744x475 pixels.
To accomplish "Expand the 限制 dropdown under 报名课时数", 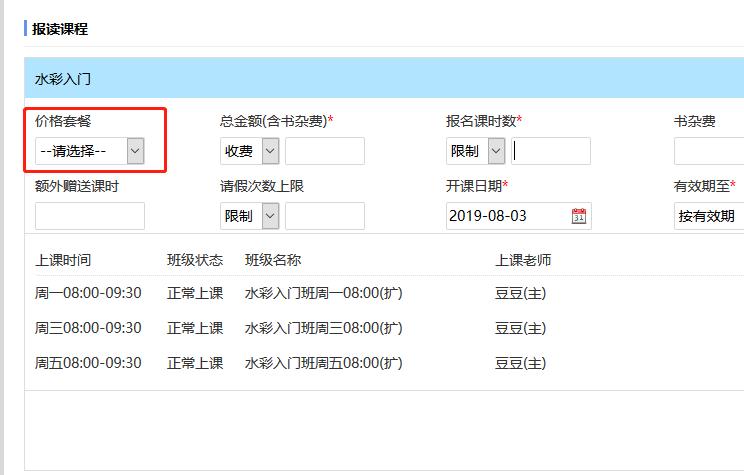I will click(476, 151).
